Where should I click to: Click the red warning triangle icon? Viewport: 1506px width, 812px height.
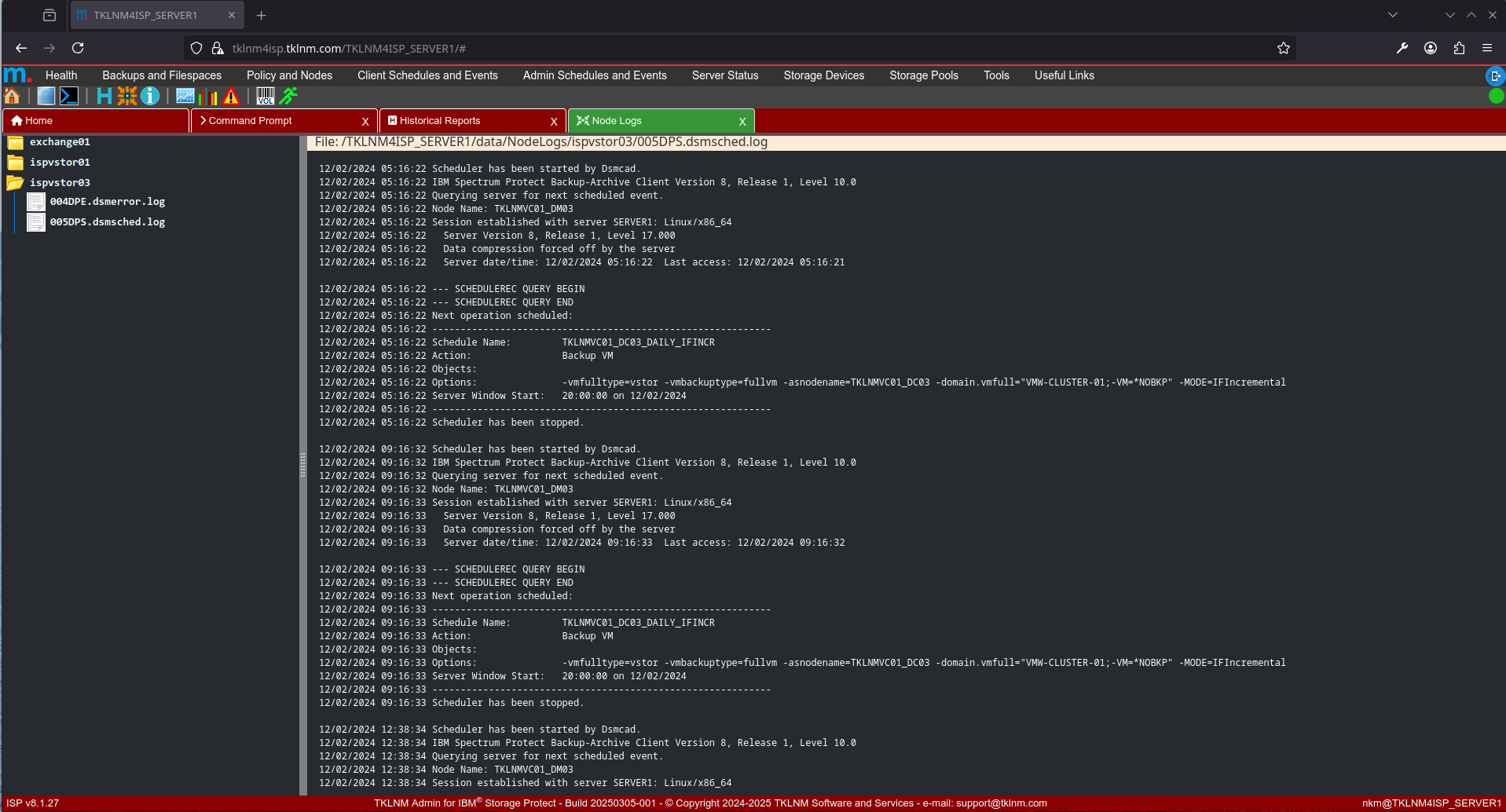click(231, 96)
